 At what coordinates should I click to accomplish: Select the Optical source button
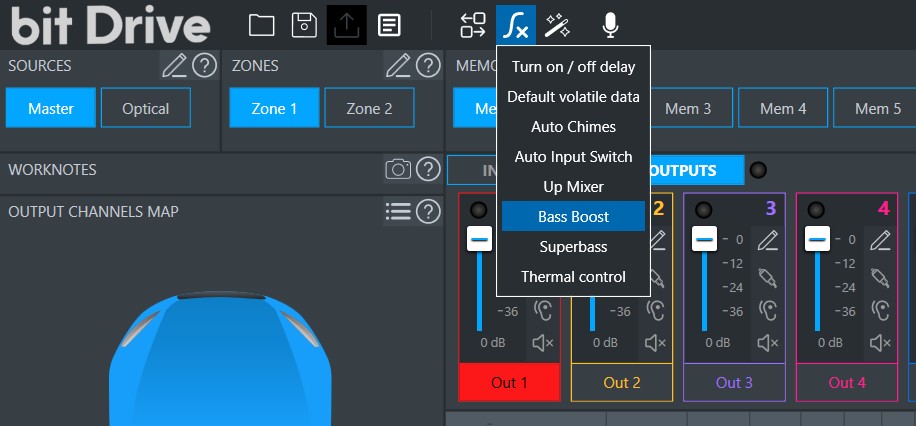146,108
